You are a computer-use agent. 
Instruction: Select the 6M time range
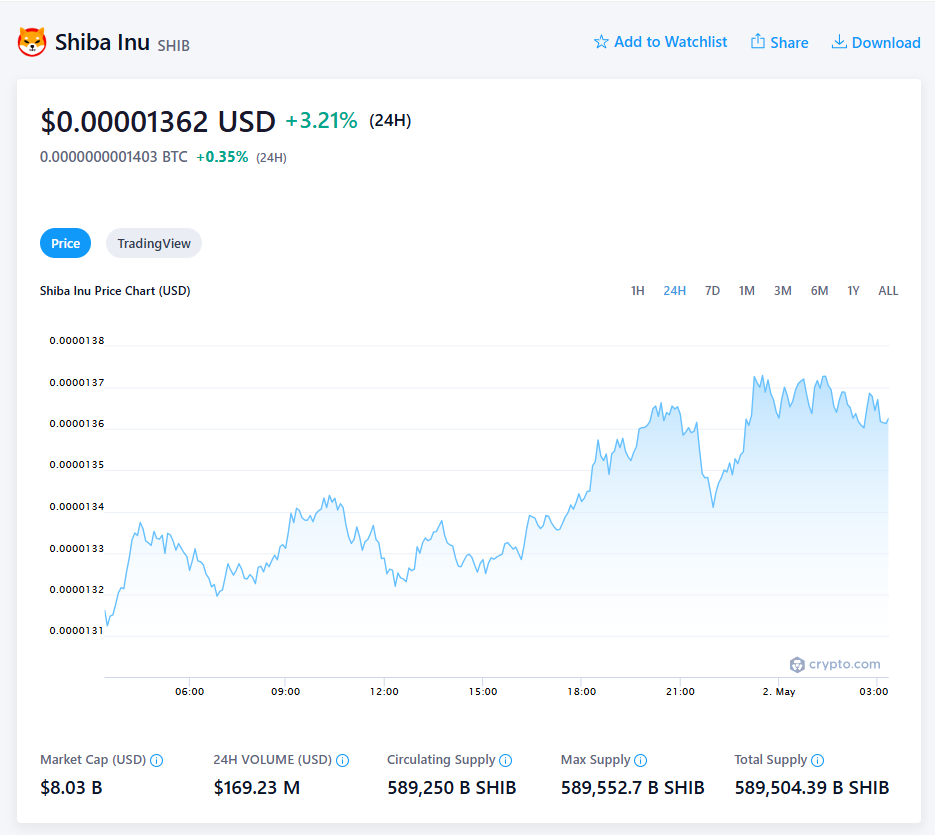819,291
